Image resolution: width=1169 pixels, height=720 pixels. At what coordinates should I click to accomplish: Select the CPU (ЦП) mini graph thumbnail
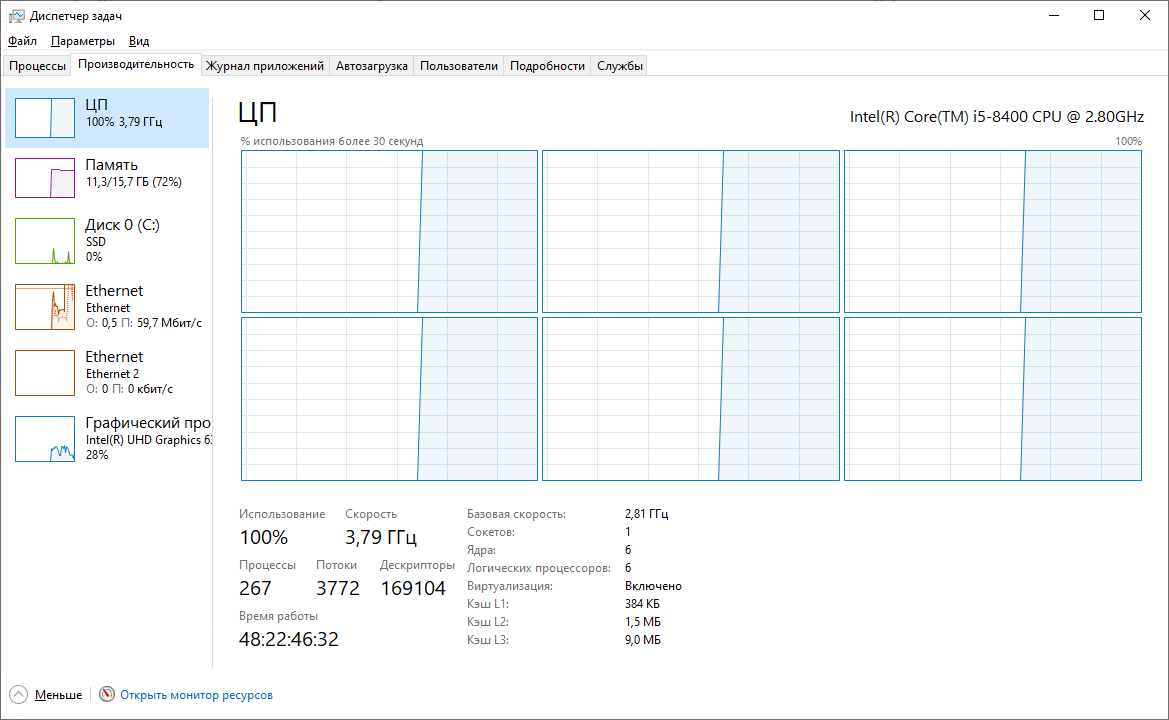coord(45,117)
